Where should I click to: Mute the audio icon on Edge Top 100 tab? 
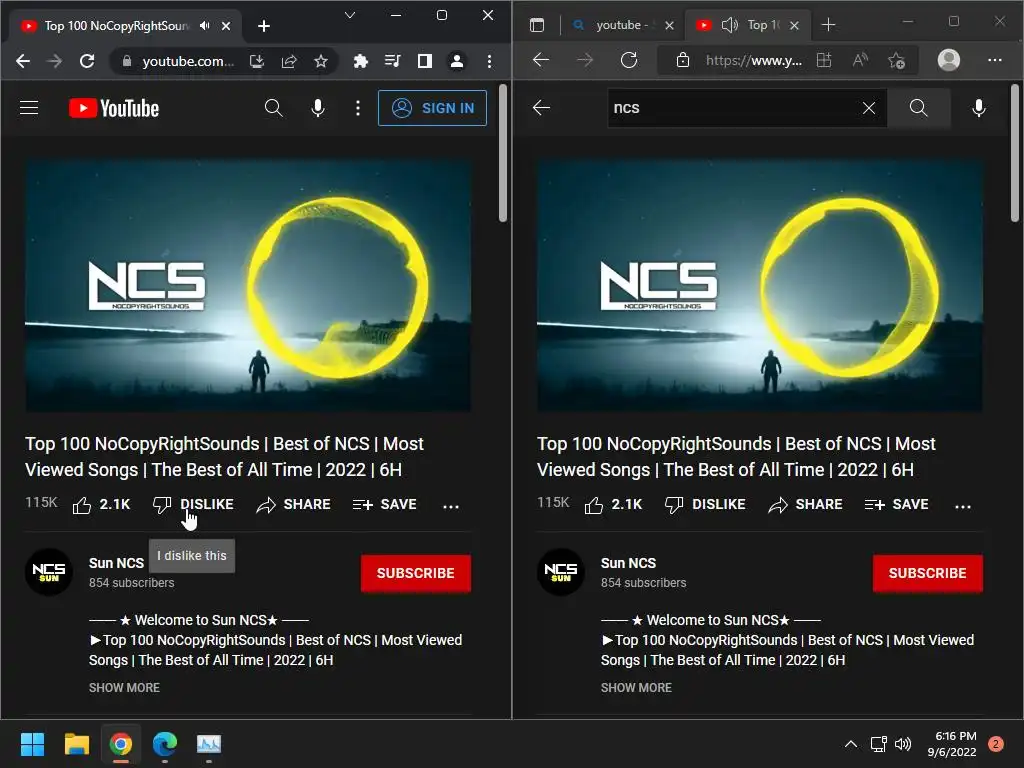click(x=729, y=25)
